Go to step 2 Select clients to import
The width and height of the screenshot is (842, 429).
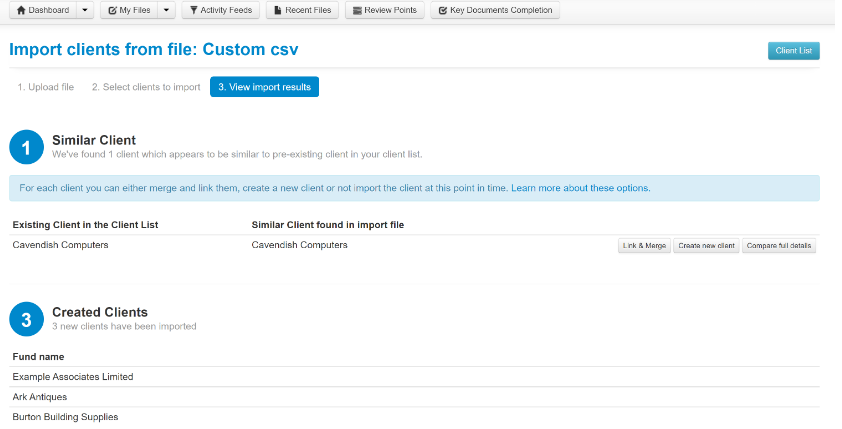(146, 87)
